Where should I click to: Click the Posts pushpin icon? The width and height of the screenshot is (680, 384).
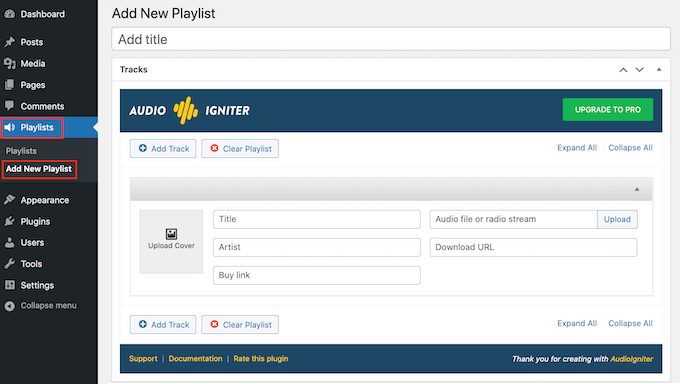tap(10, 42)
